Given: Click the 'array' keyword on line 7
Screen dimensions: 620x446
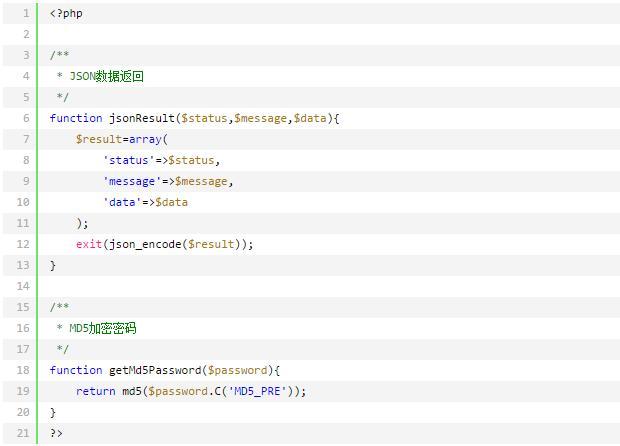Looking at the screenshot, I should coord(145,139).
